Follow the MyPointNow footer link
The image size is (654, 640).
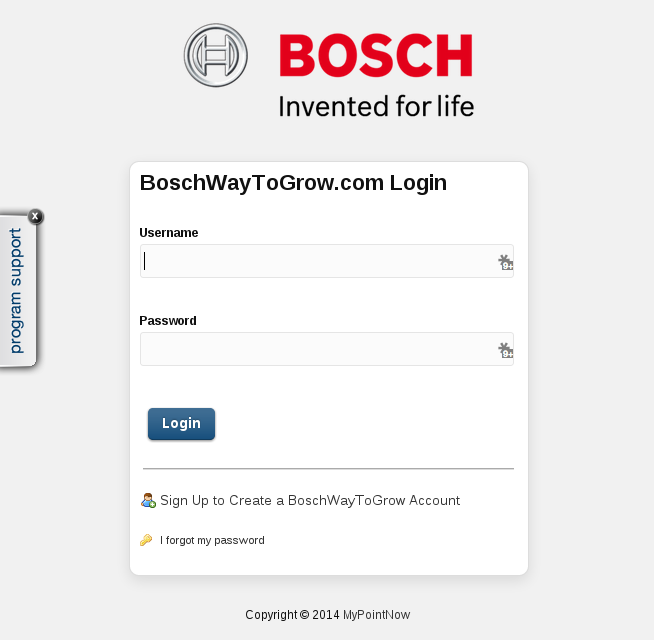pos(377,615)
